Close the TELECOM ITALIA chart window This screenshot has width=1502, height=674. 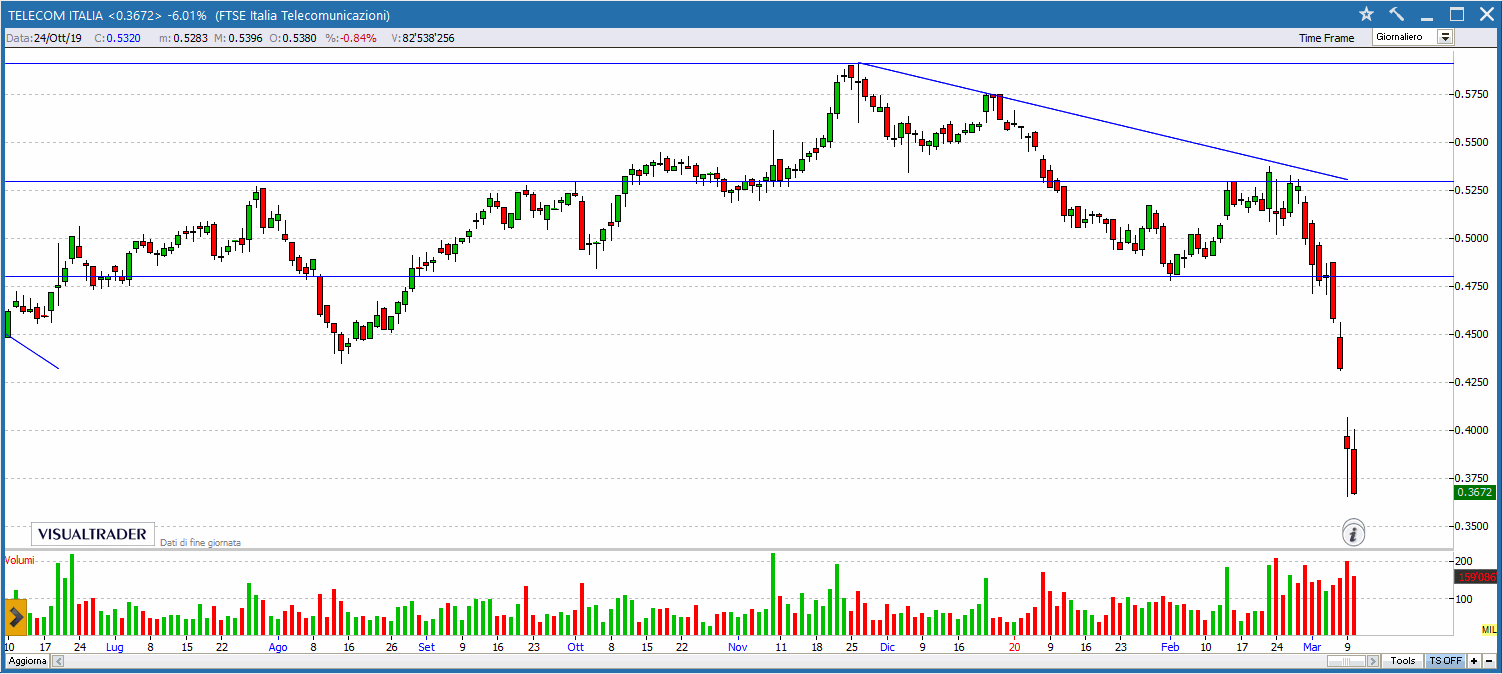click(1485, 14)
